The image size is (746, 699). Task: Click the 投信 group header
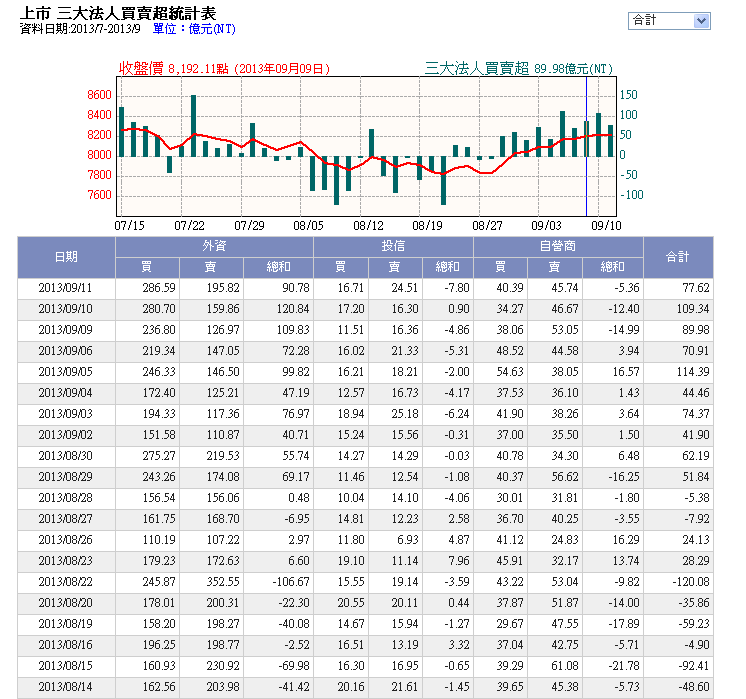(x=393, y=246)
